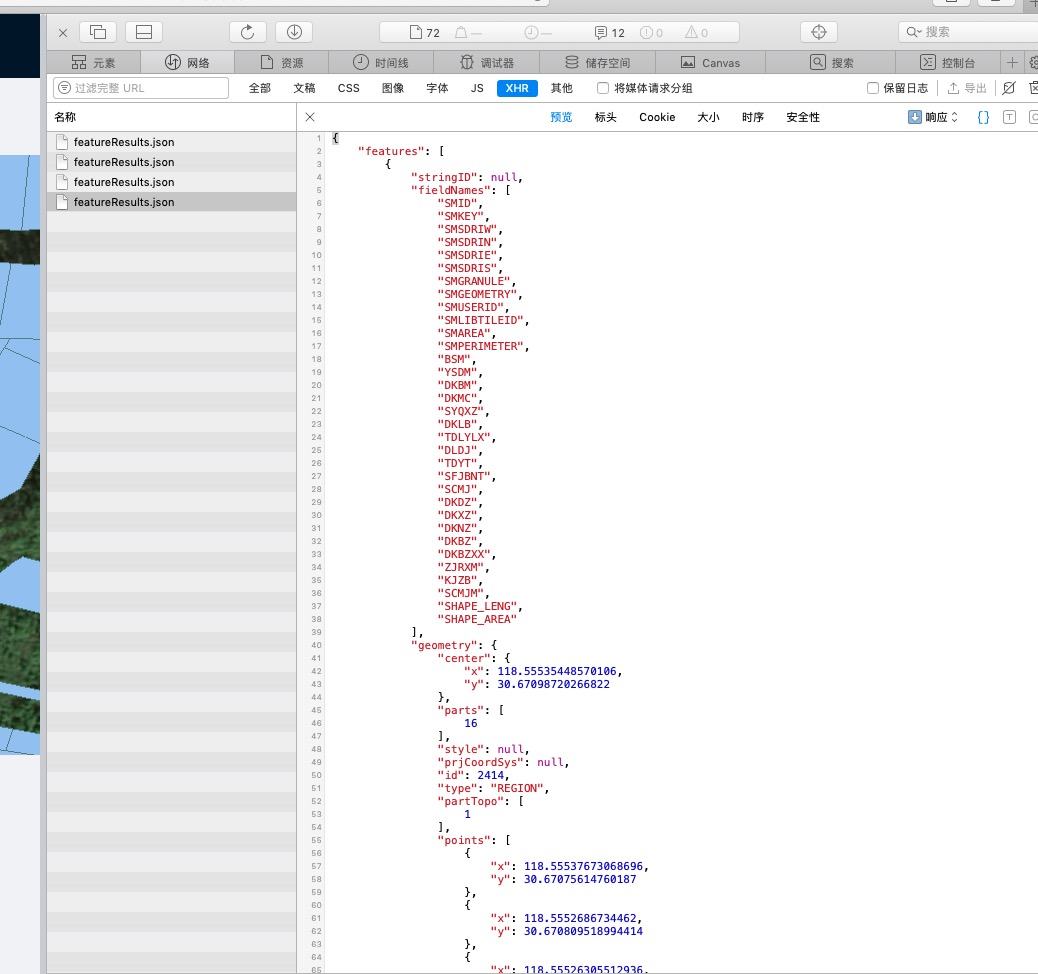This screenshot has width=1038, height=974.
Task: Click the resource count 72 indicator
Action: (425, 32)
